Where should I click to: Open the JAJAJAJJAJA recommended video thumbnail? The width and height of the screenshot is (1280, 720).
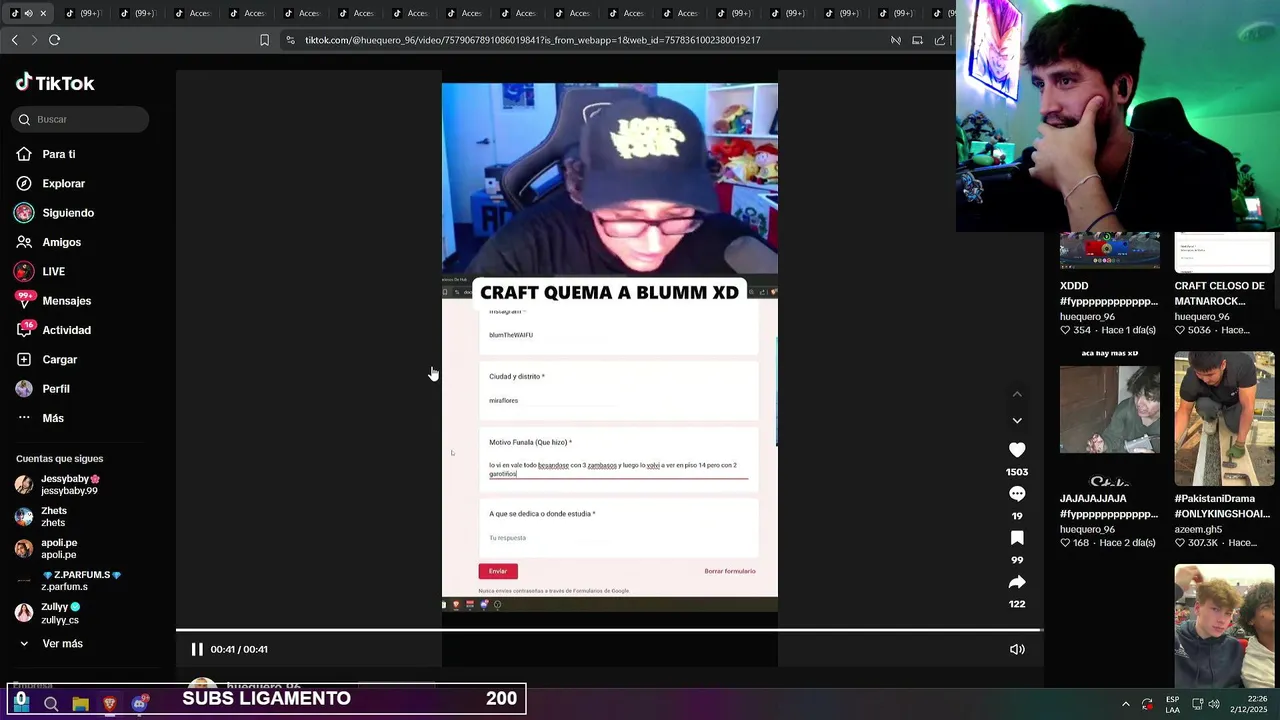[x=1110, y=418]
